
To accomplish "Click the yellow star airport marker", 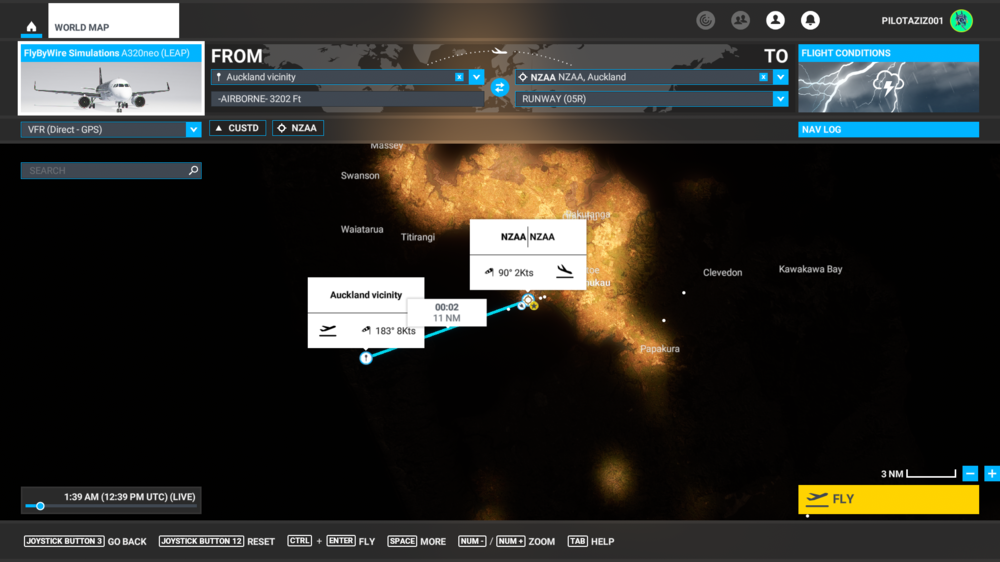I will pos(534,306).
